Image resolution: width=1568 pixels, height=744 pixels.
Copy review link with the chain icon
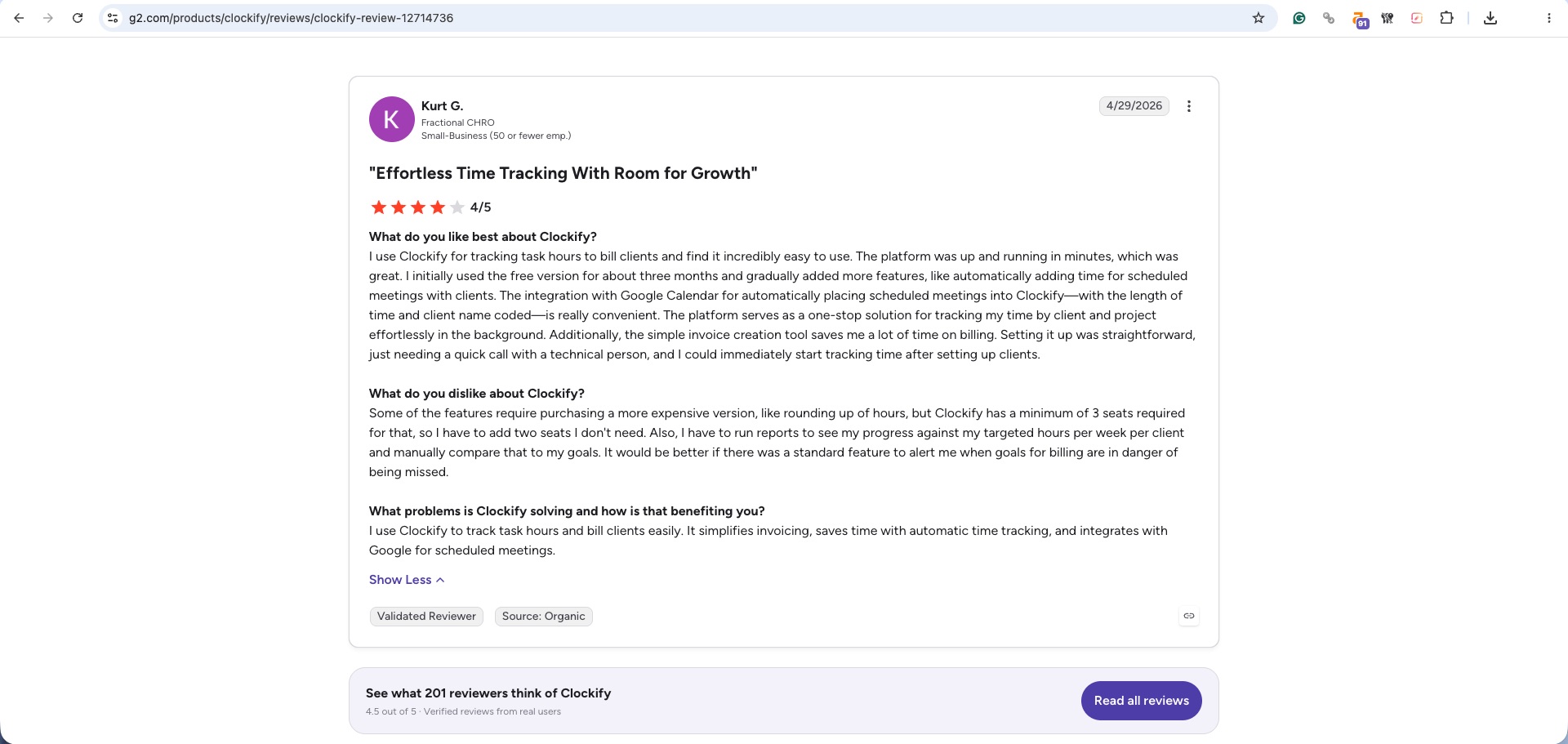1189,616
